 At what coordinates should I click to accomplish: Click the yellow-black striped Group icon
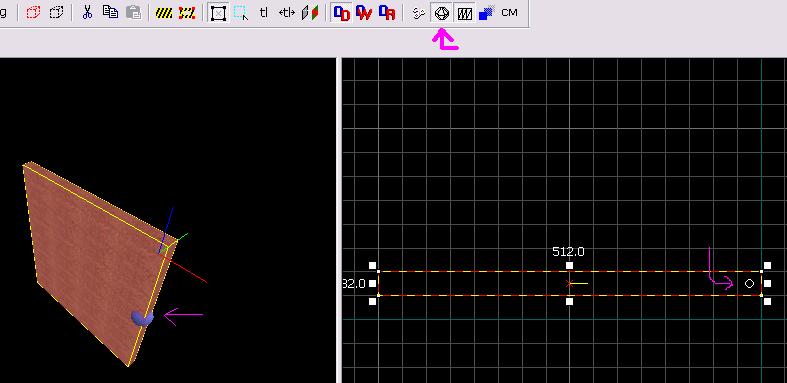(x=164, y=13)
